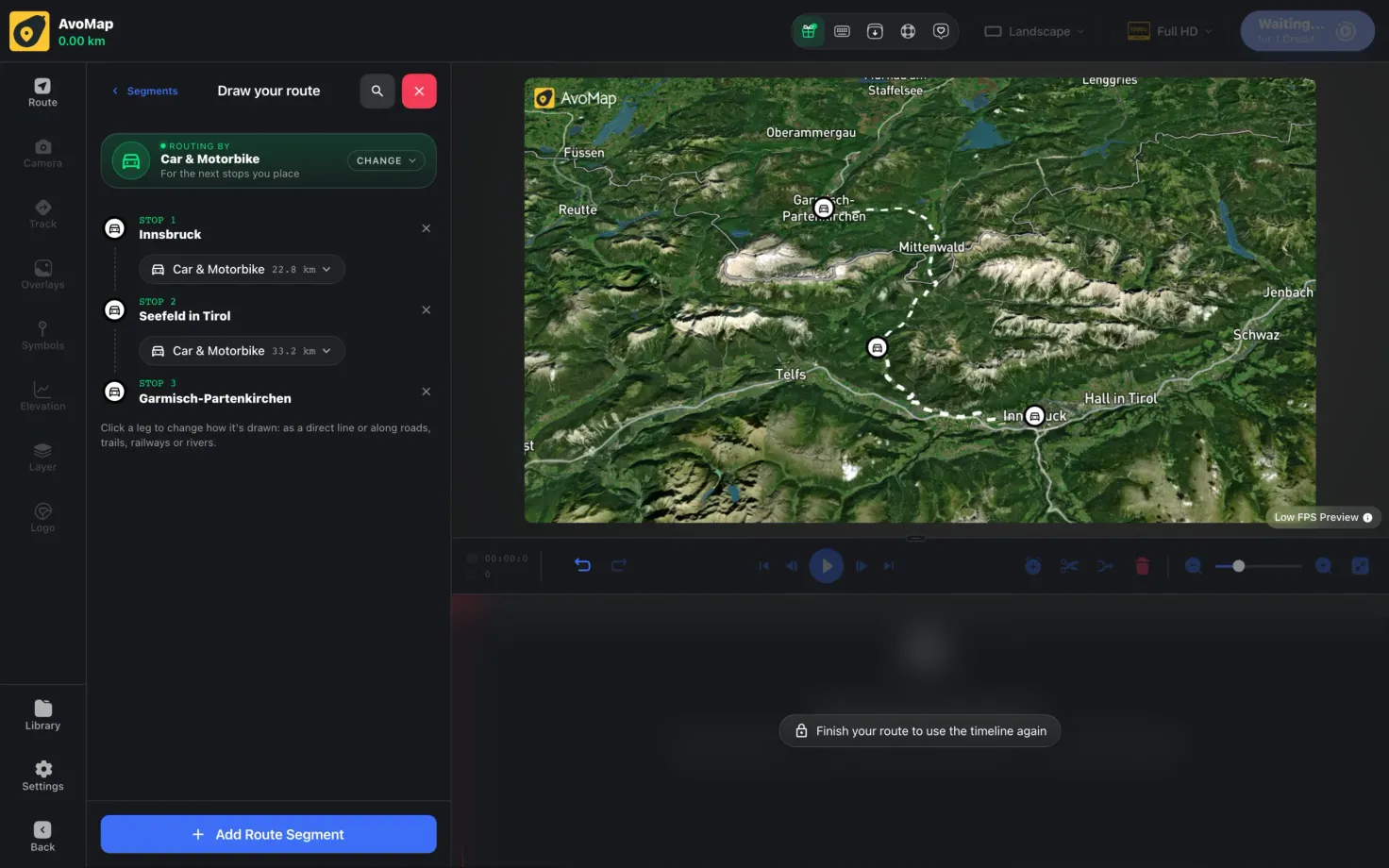Remove the Seefeld in Tirol stop

(427, 309)
